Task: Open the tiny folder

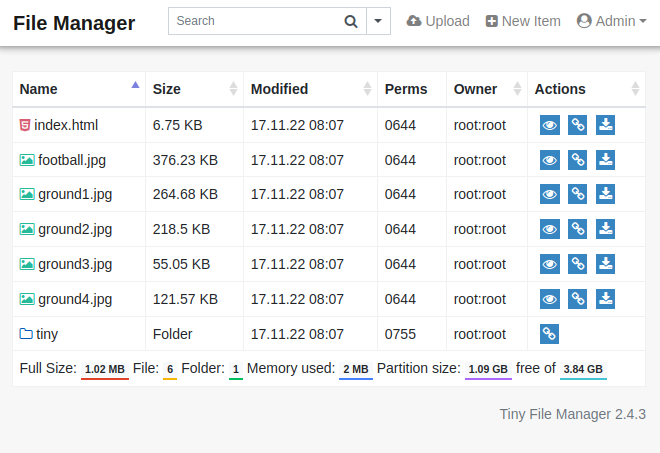Action: coord(47,334)
